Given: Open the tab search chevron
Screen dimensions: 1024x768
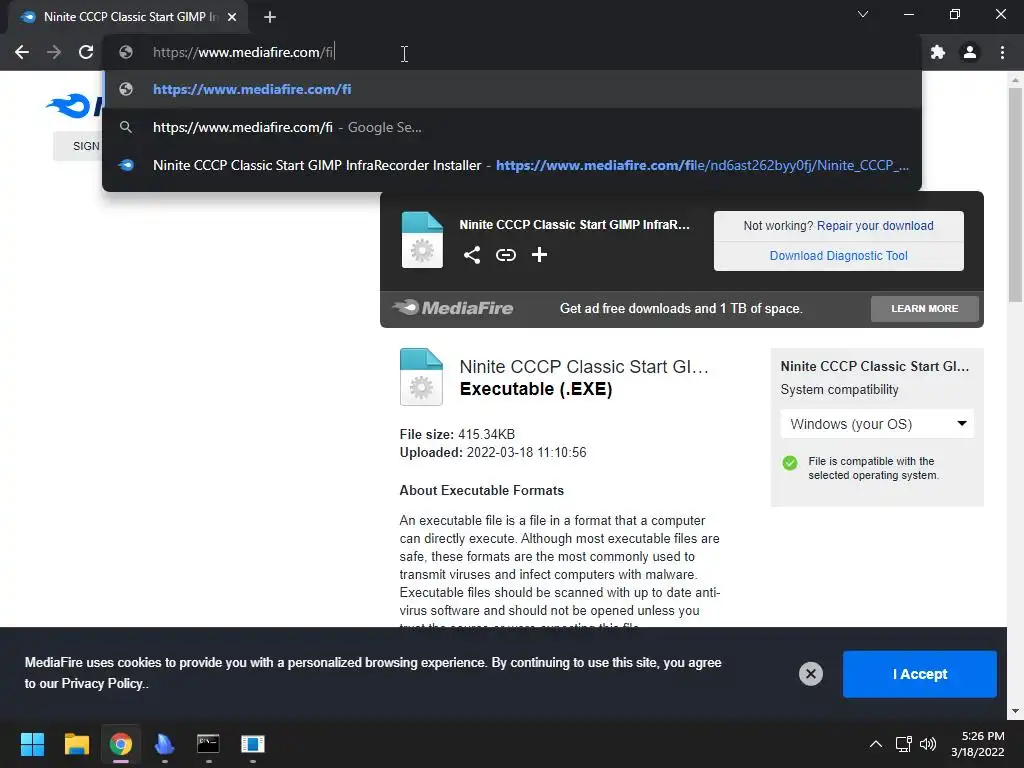Looking at the screenshot, I should 863,14.
